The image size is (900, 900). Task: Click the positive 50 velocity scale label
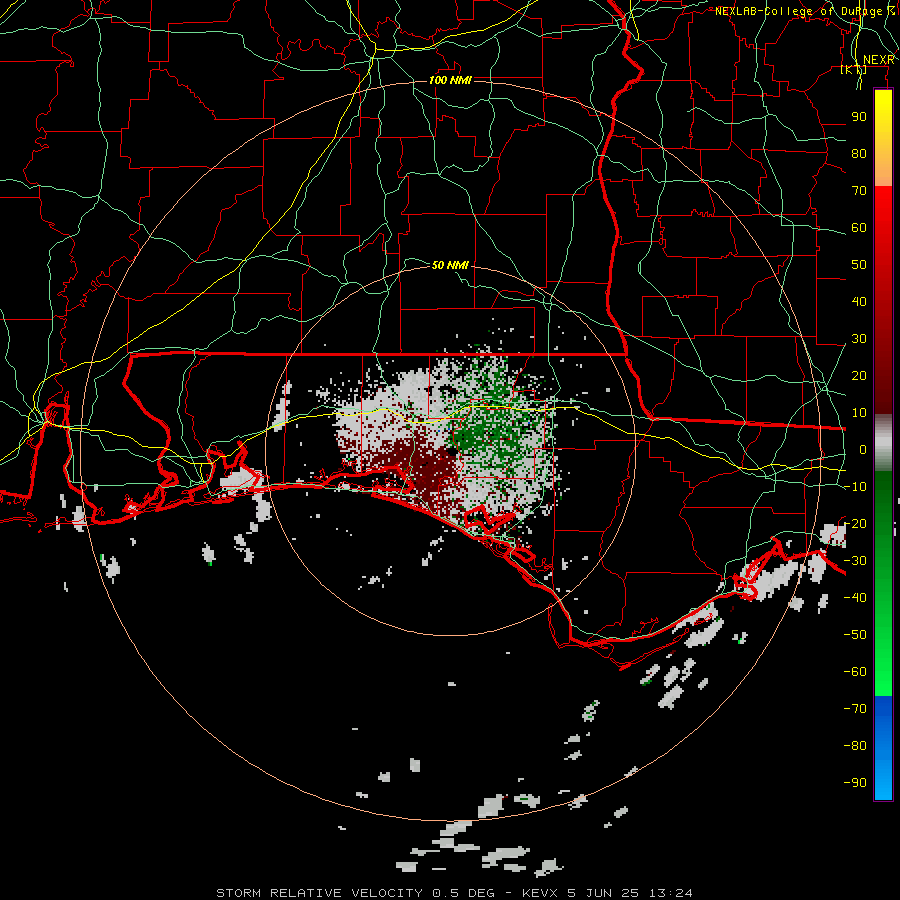859,265
